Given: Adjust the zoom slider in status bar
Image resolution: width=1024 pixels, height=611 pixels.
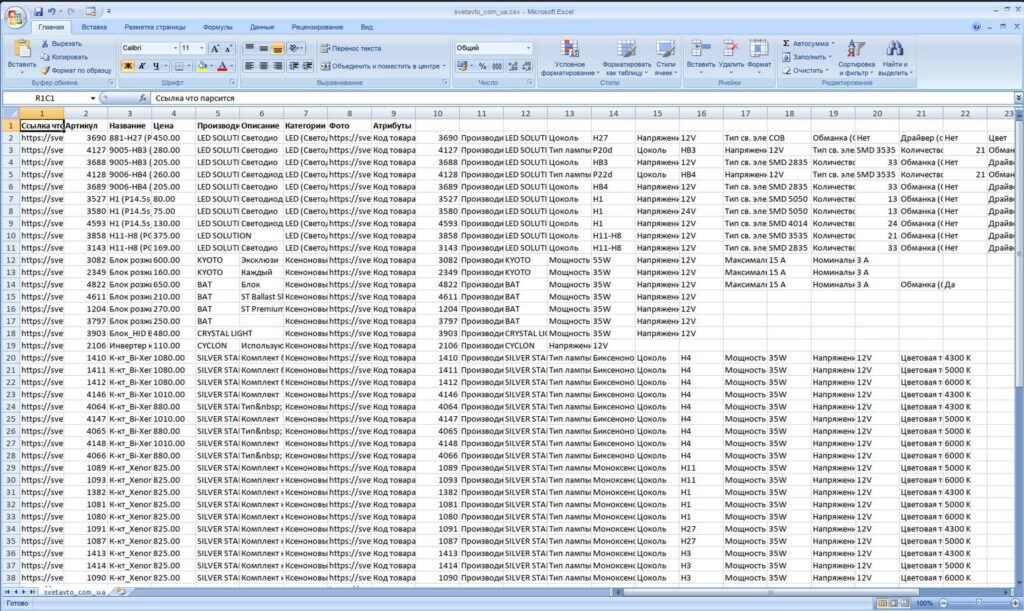Looking at the screenshot, I should [978, 603].
